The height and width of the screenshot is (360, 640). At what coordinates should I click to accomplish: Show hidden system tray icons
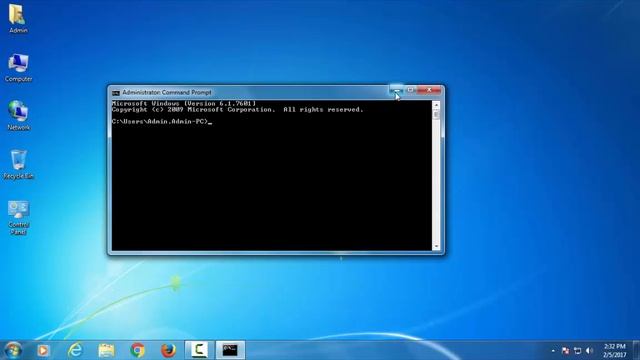pyautogui.click(x=553, y=351)
